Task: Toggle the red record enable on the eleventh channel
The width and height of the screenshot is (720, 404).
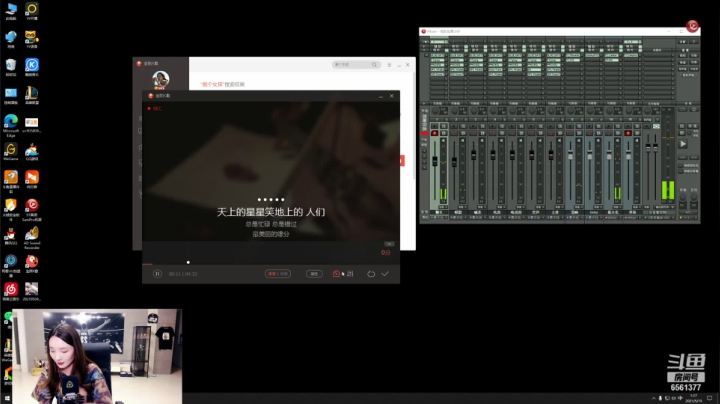Action: [628, 133]
